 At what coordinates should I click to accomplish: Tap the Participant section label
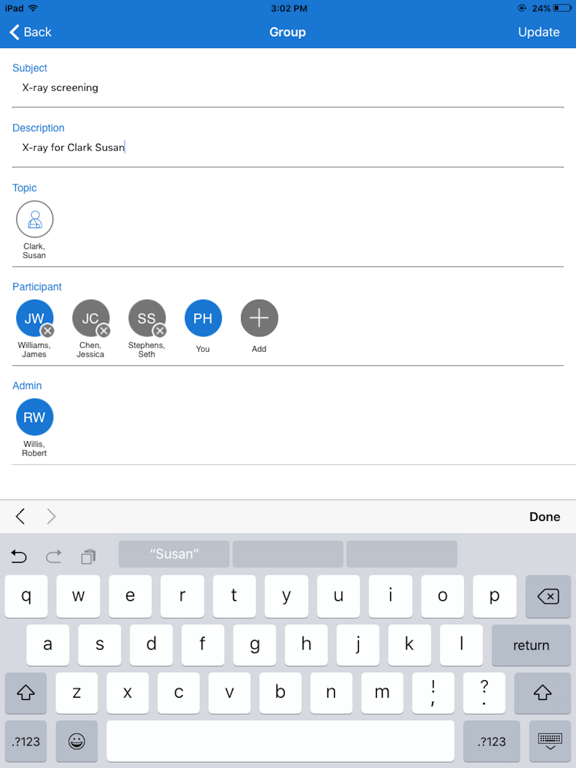click(37, 287)
